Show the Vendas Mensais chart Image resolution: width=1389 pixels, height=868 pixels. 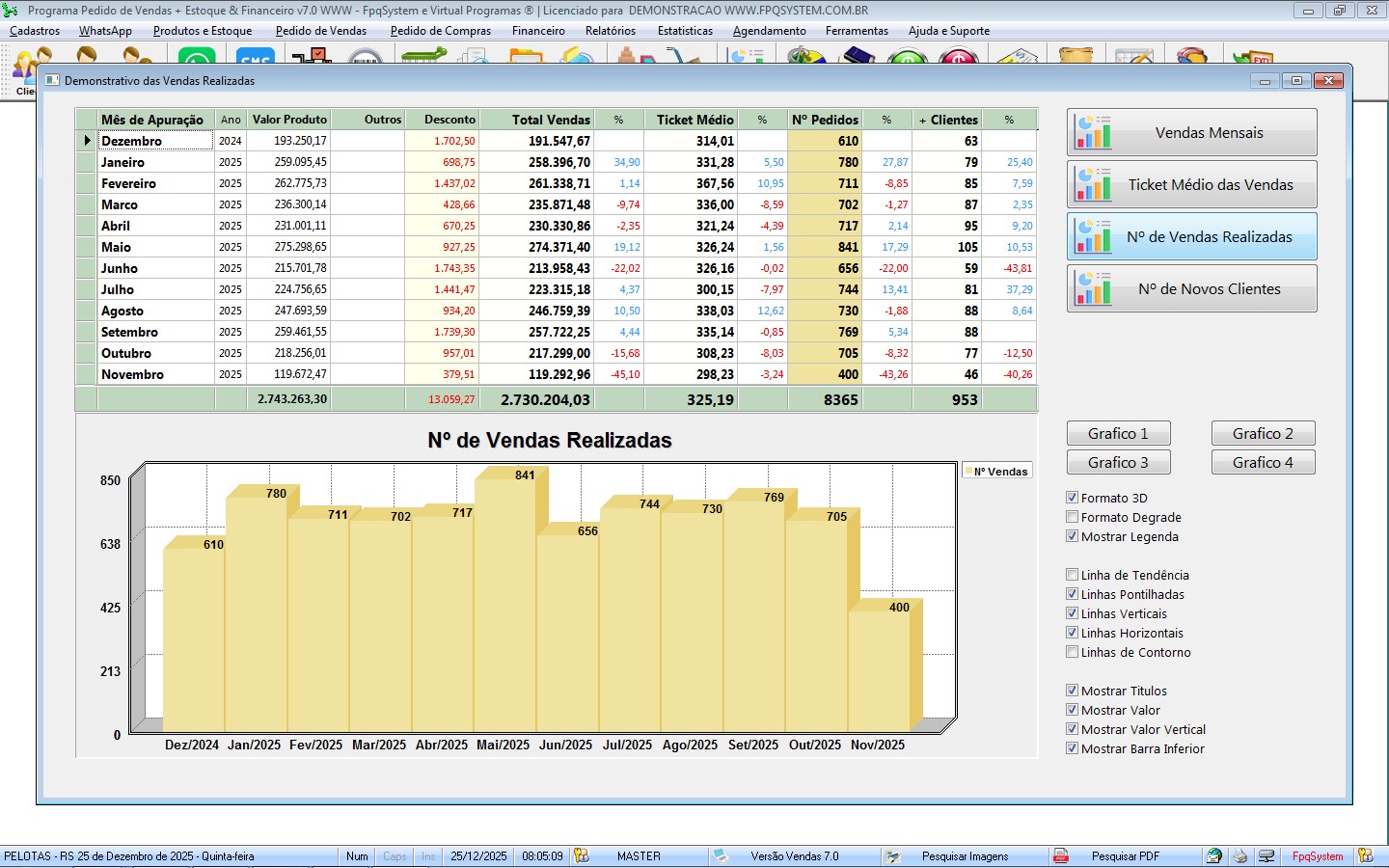click(x=1191, y=133)
